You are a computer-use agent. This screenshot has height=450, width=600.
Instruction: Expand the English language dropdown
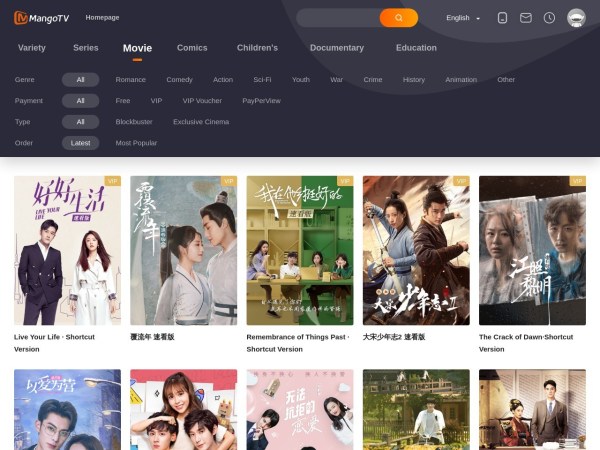pyautogui.click(x=462, y=18)
